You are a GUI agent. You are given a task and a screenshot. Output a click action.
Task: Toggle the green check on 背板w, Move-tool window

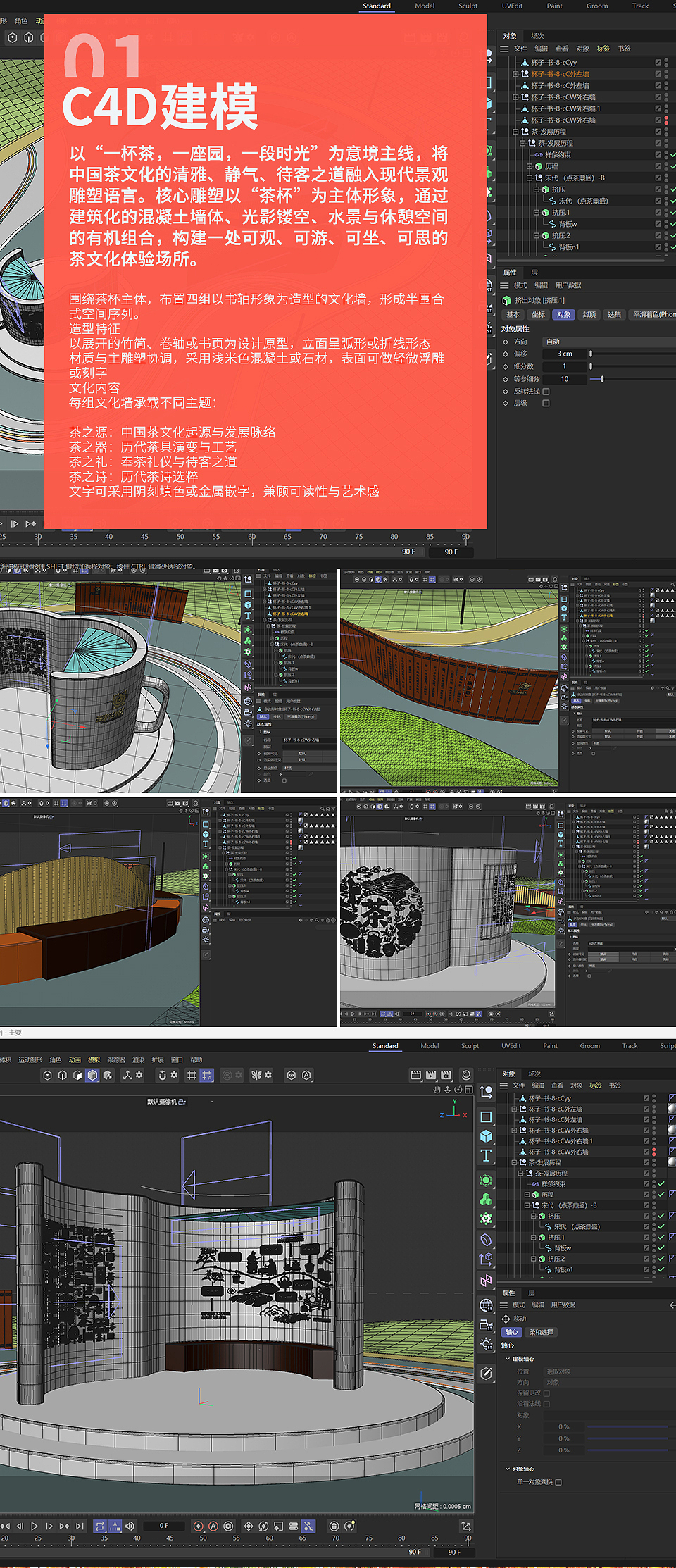click(x=661, y=1248)
